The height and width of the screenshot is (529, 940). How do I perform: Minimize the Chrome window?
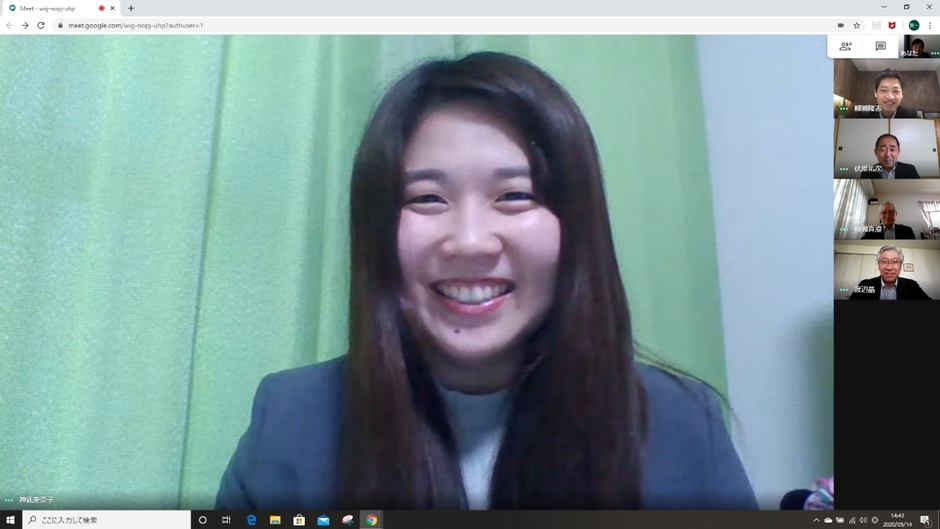point(884,7)
